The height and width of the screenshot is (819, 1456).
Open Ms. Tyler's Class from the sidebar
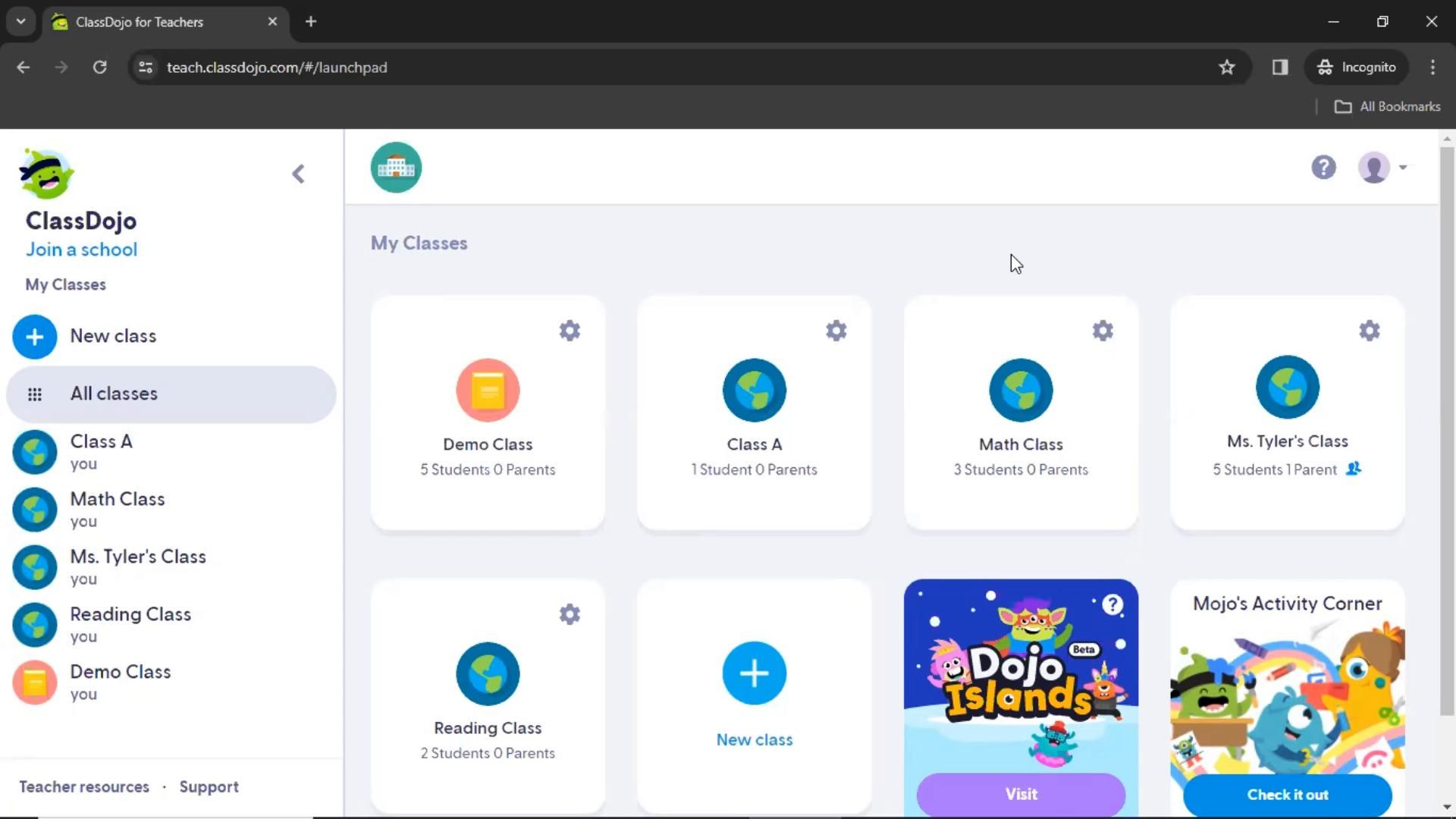pyautogui.click(x=171, y=567)
